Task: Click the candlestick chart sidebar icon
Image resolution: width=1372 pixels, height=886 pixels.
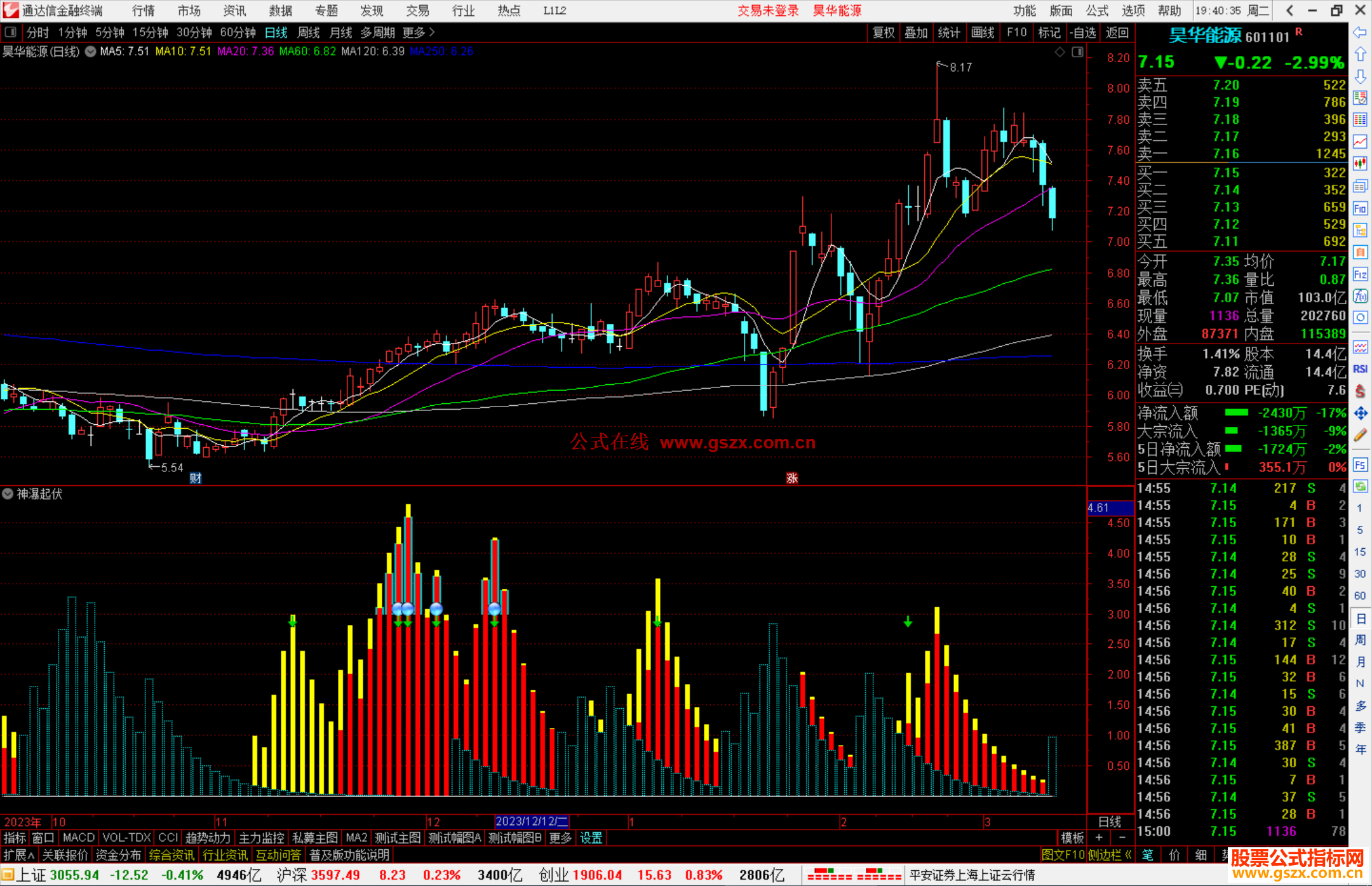Action: 1360,164
